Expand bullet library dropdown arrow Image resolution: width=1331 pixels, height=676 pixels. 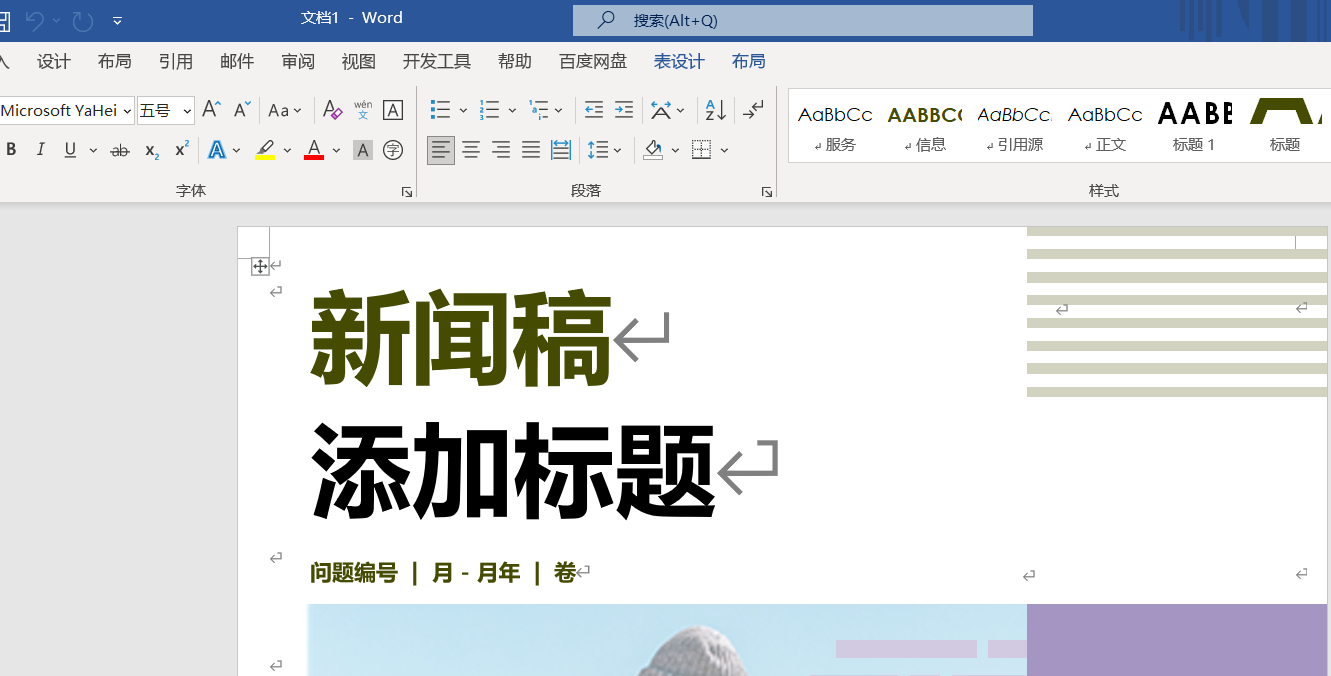(x=463, y=111)
